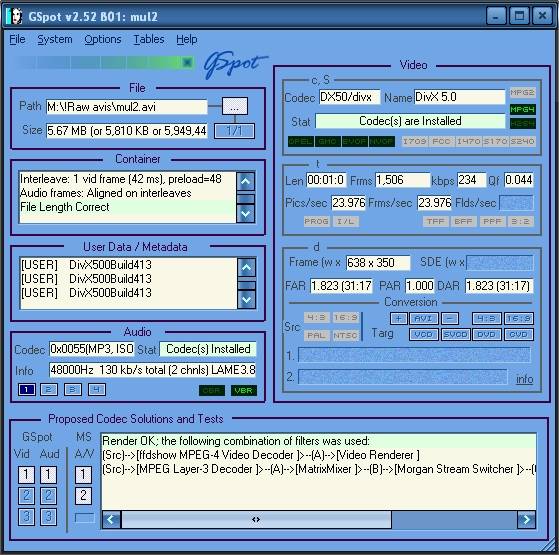Click the S240 colorimetry indicator
Viewport: 559px width, 555px height.
point(522,142)
